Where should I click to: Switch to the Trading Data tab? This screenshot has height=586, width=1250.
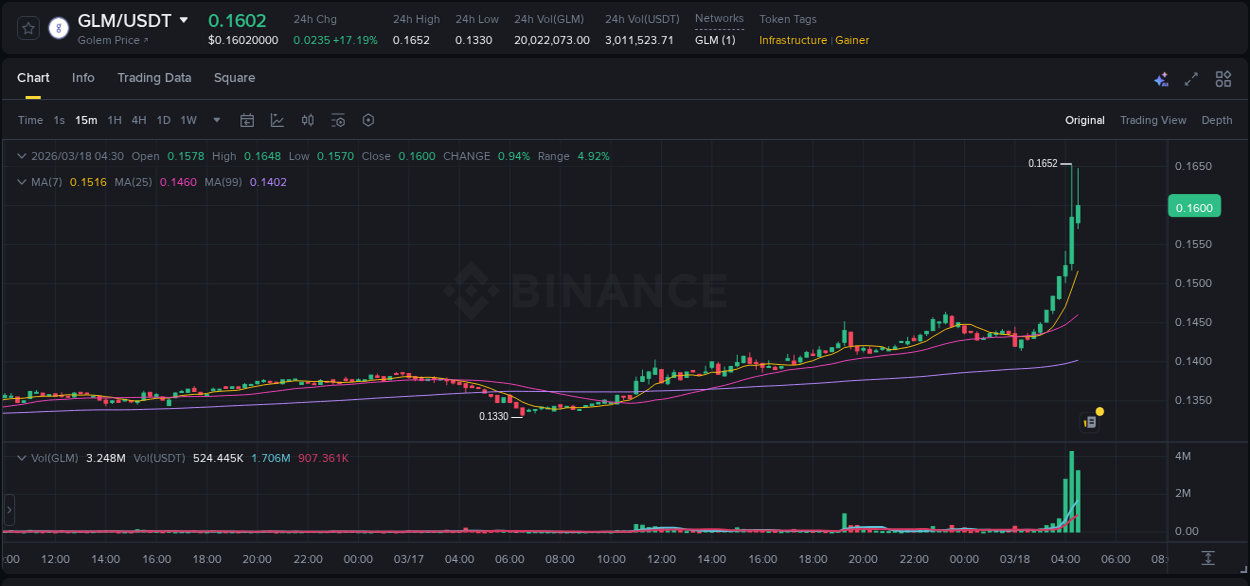154,78
